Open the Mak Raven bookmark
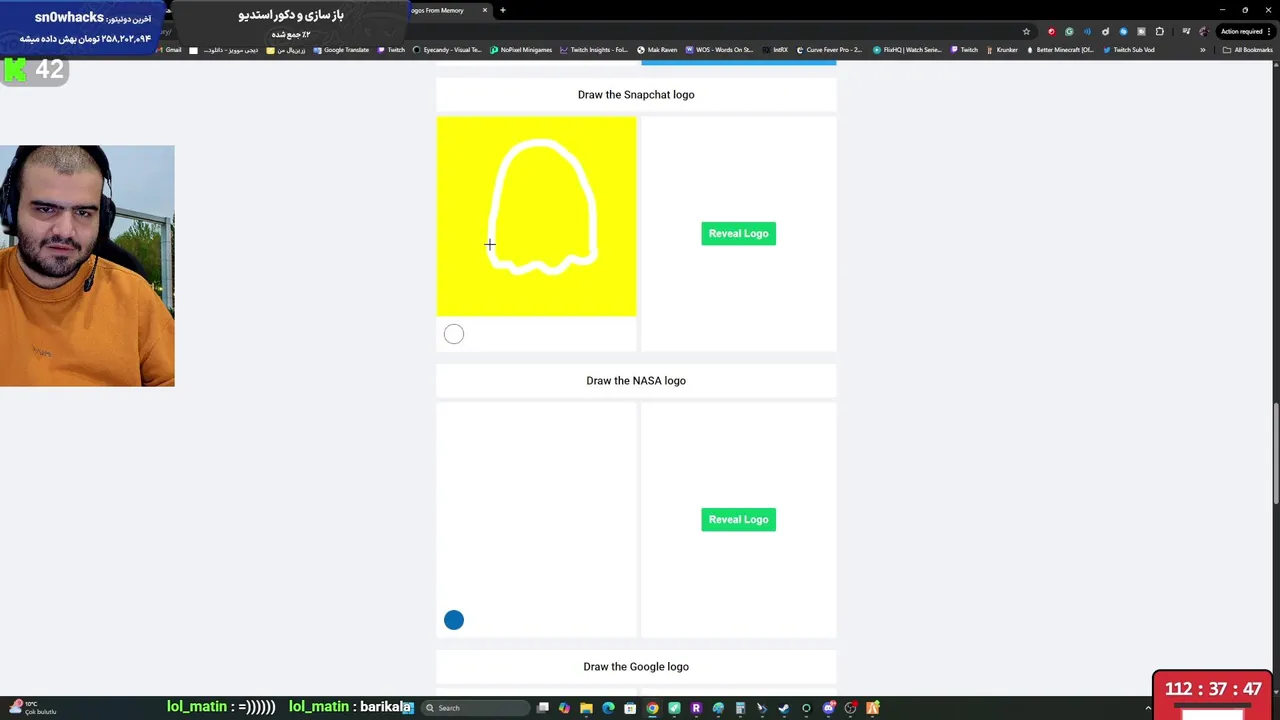The image size is (1280, 720). tap(657, 50)
